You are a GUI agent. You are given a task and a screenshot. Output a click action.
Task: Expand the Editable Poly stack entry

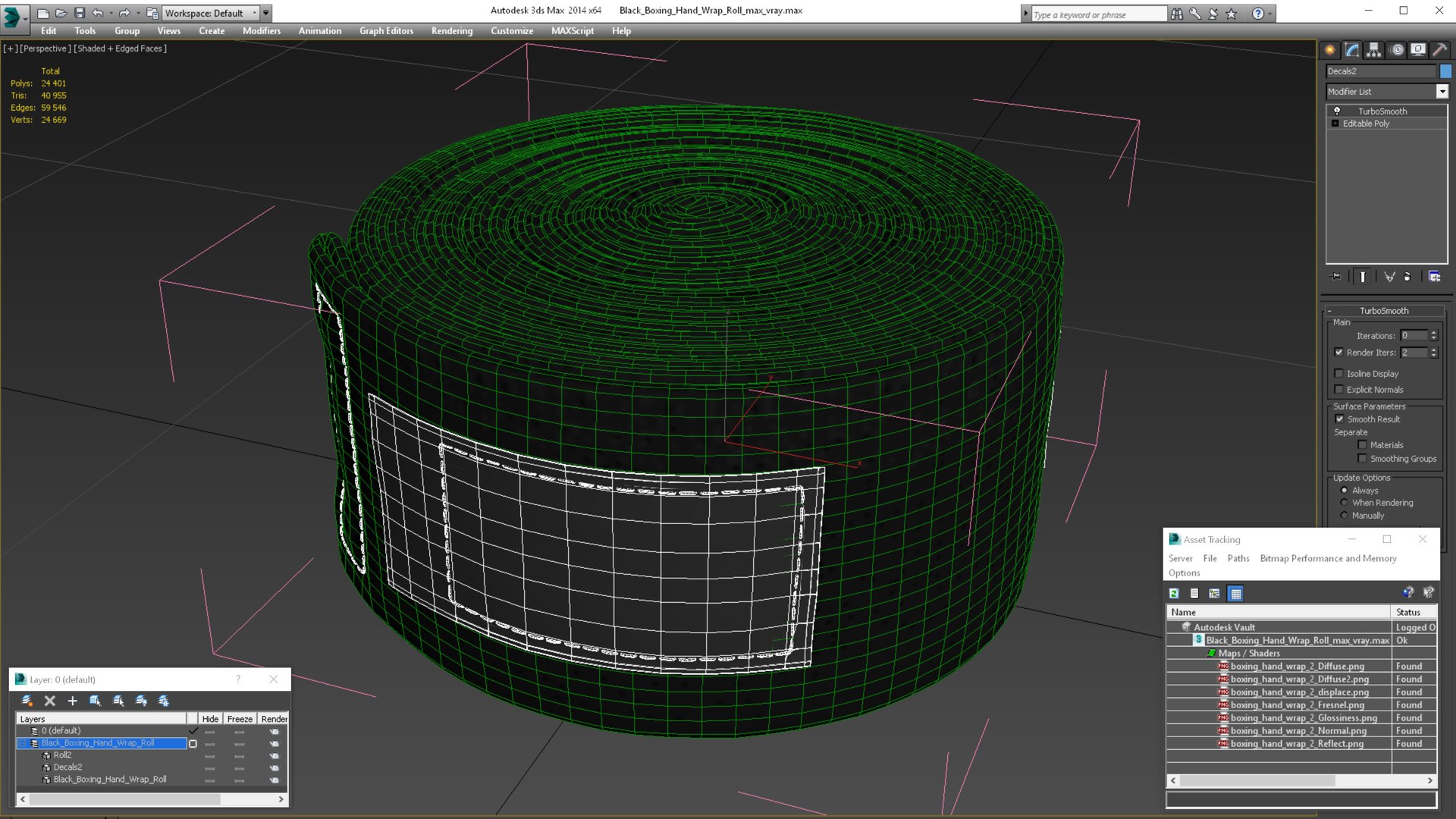pos(1335,124)
